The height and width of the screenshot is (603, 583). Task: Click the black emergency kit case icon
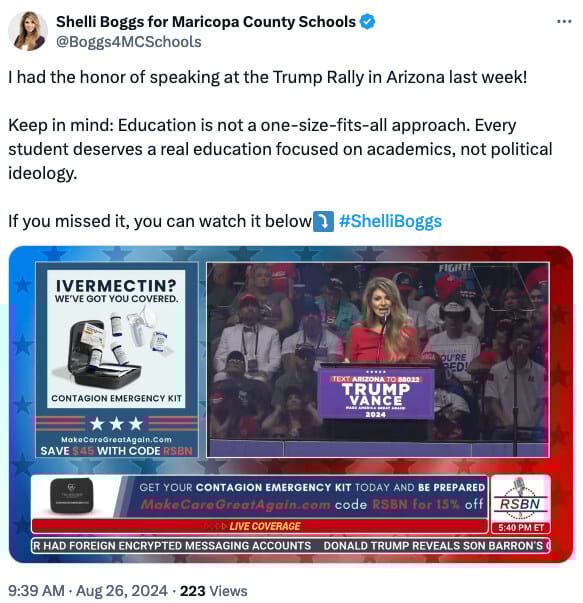pos(72,496)
